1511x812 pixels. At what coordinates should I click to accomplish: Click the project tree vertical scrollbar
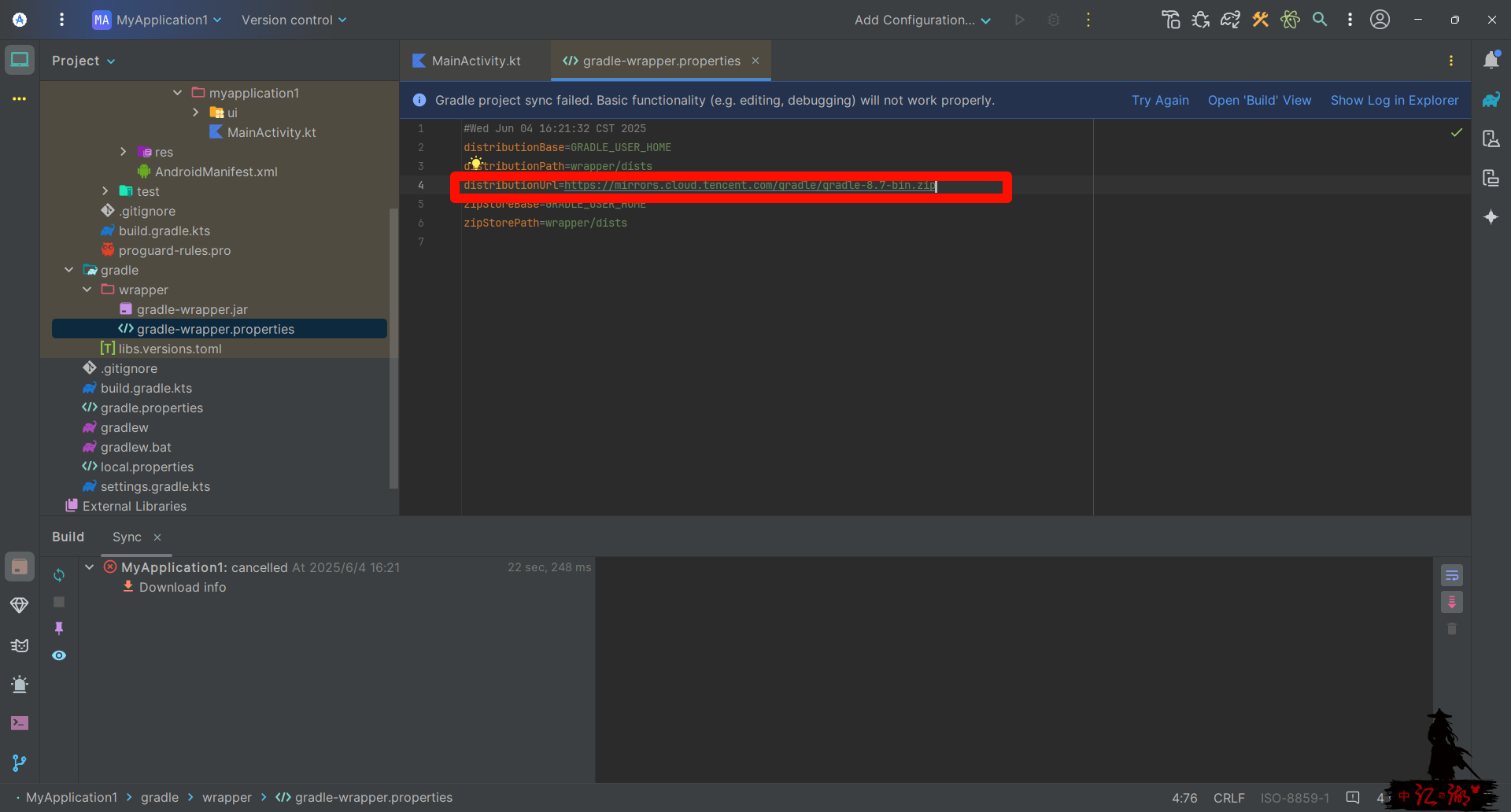393,346
